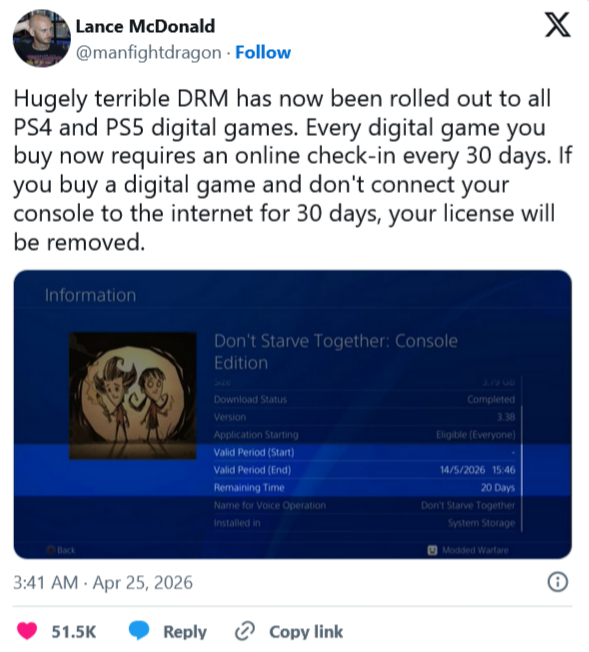Click the chain link copy icon
The height and width of the screenshot is (652, 589).
[x=245, y=631]
